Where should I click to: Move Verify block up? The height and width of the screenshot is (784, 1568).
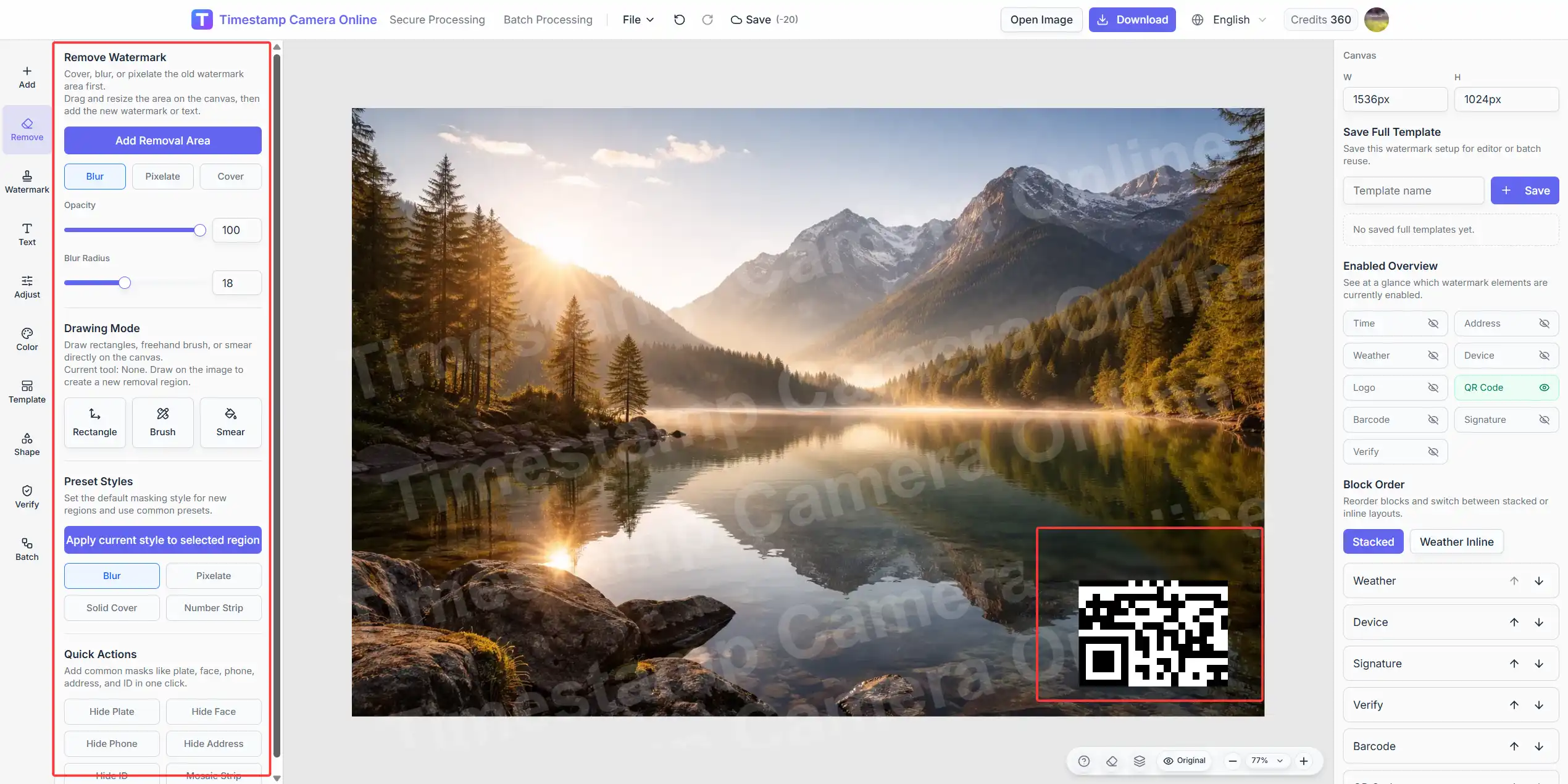pyautogui.click(x=1514, y=705)
